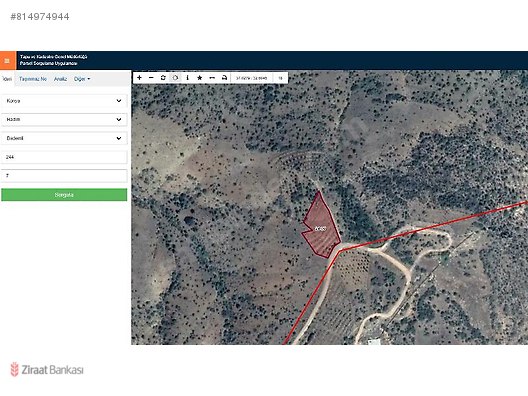Open the Diğer dropdown menu
528x396 pixels.
pyautogui.click(x=82, y=79)
